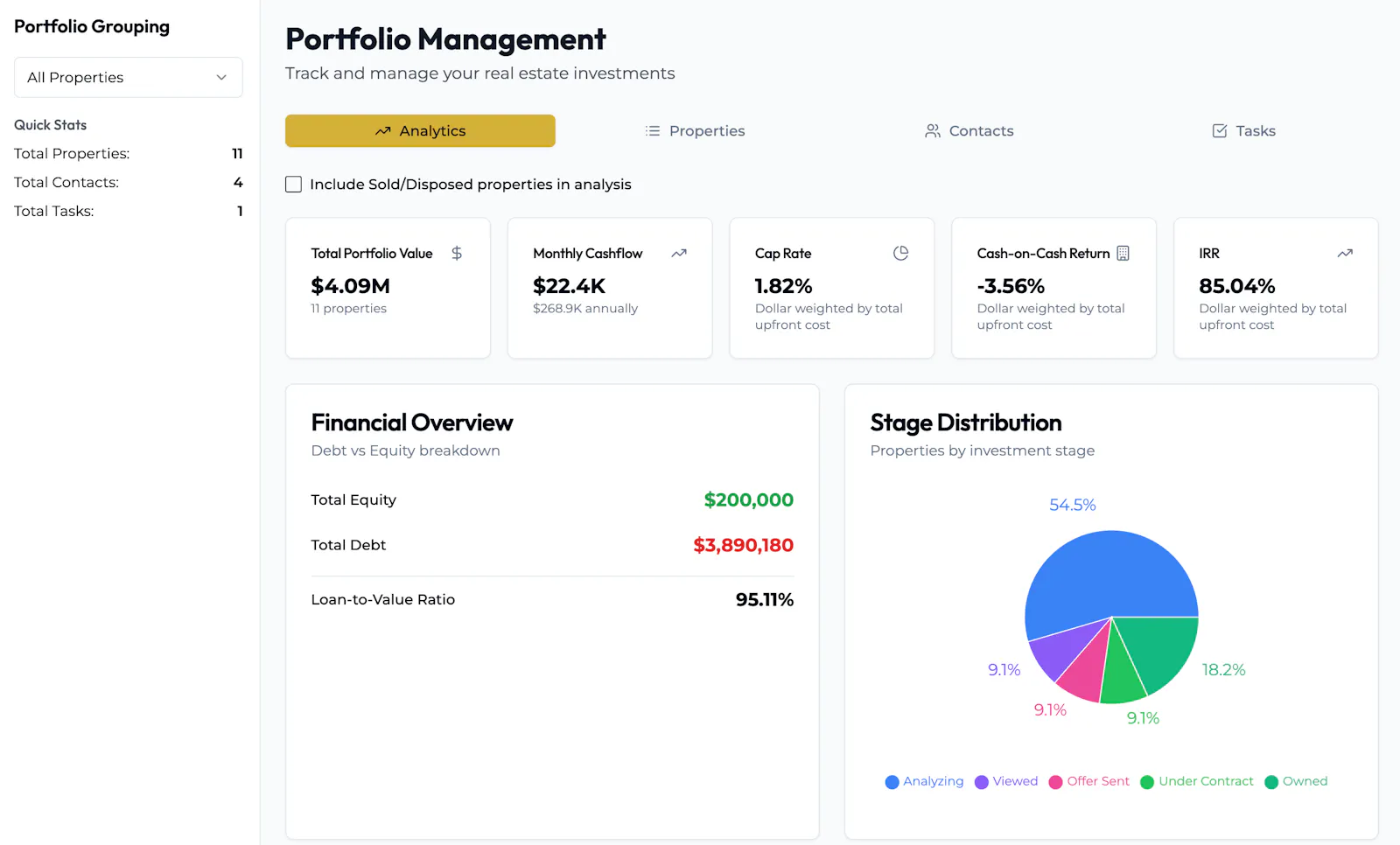1400x845 pixels.
Task: Click the Loan-to-Value Ratio label
Action: click(382, 600)
